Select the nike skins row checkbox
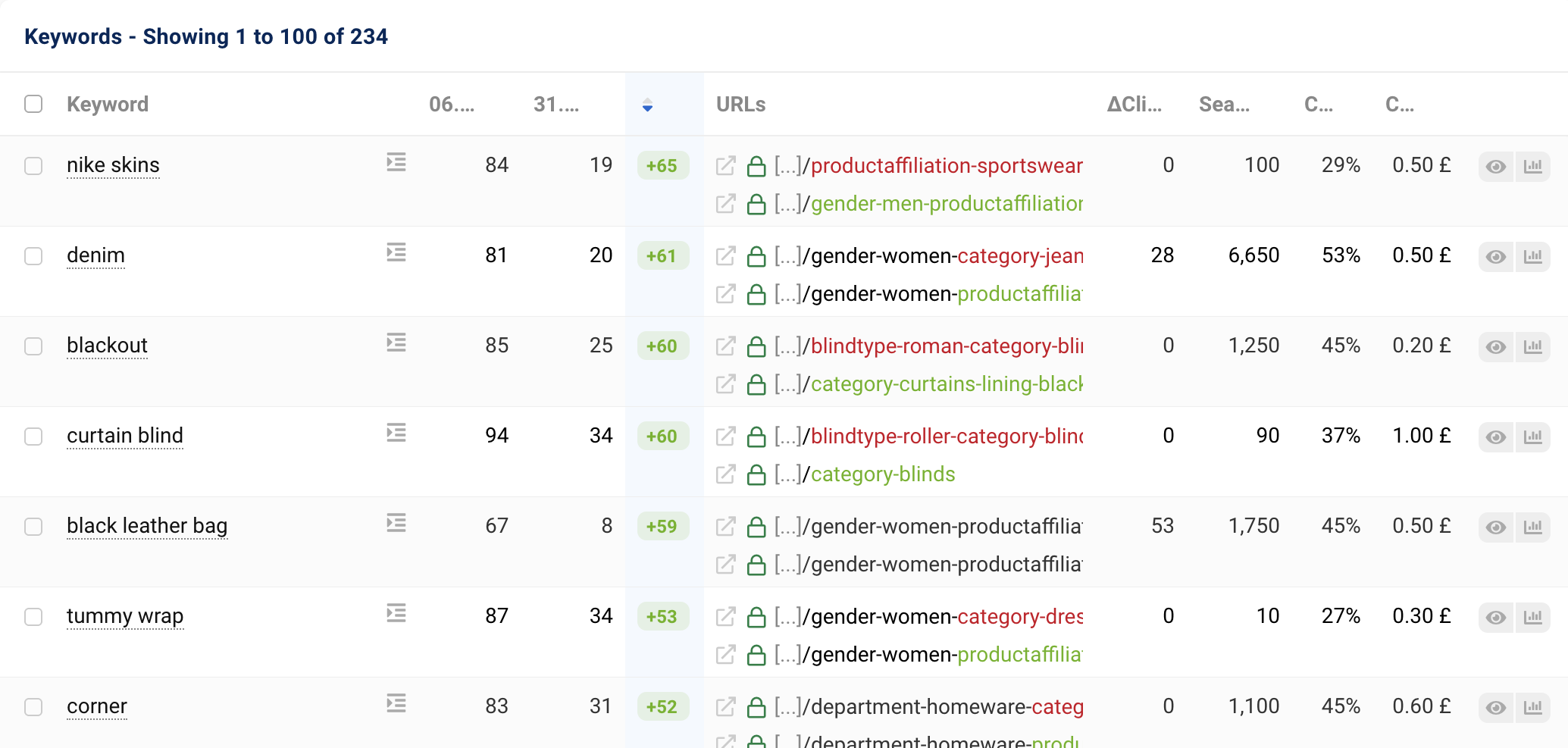This screenshot has width=1568, height=748. tap(33, 166)
